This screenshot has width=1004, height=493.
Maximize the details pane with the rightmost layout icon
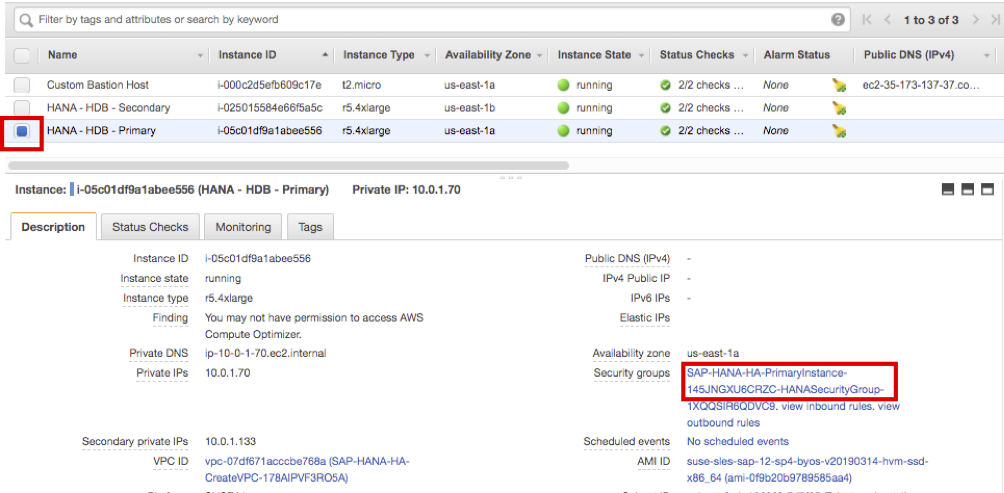987,189
